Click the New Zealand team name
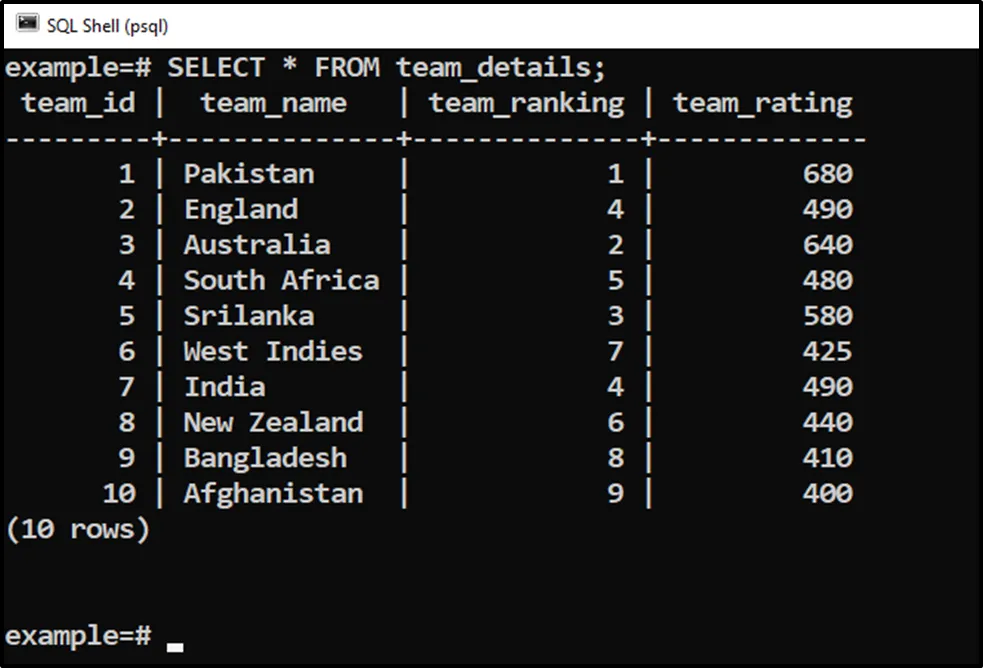983x668 pixels. pyautogui.click(x=273, y=423)
